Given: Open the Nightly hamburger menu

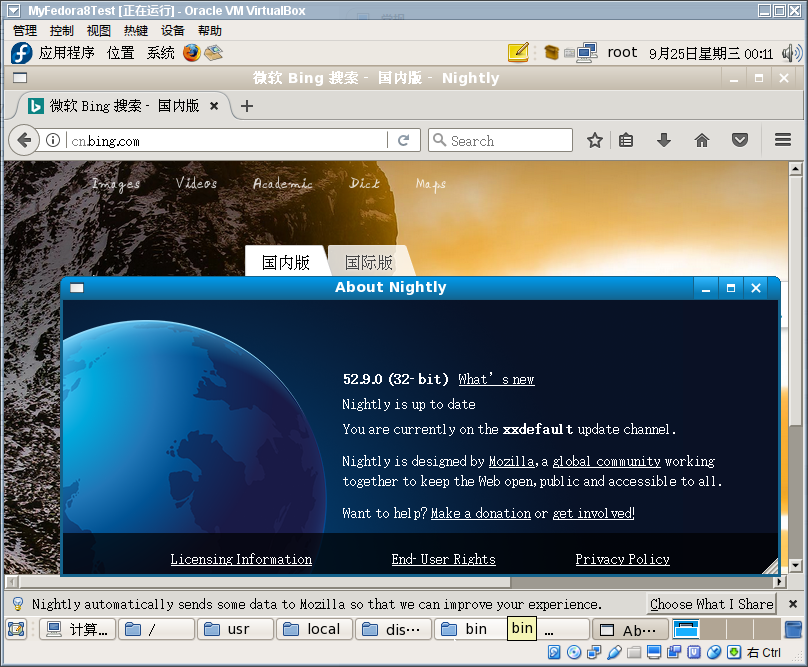Looking at the screenshot, I should click(x=783, y=140).
